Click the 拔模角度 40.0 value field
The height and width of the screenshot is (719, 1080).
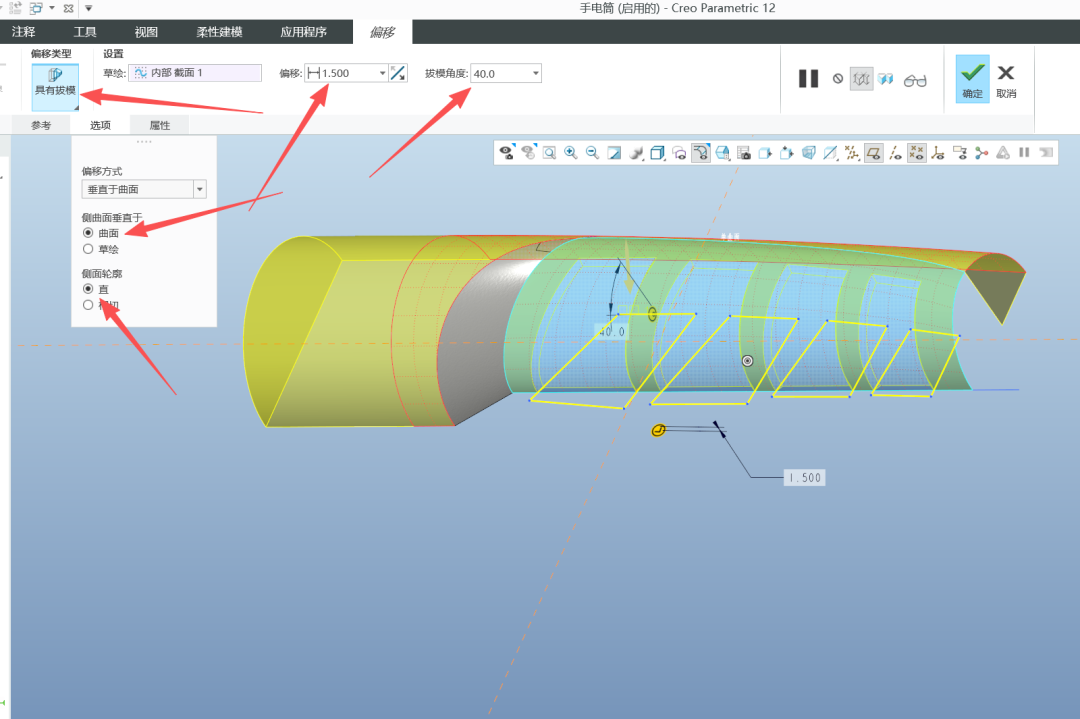[506, 73]
